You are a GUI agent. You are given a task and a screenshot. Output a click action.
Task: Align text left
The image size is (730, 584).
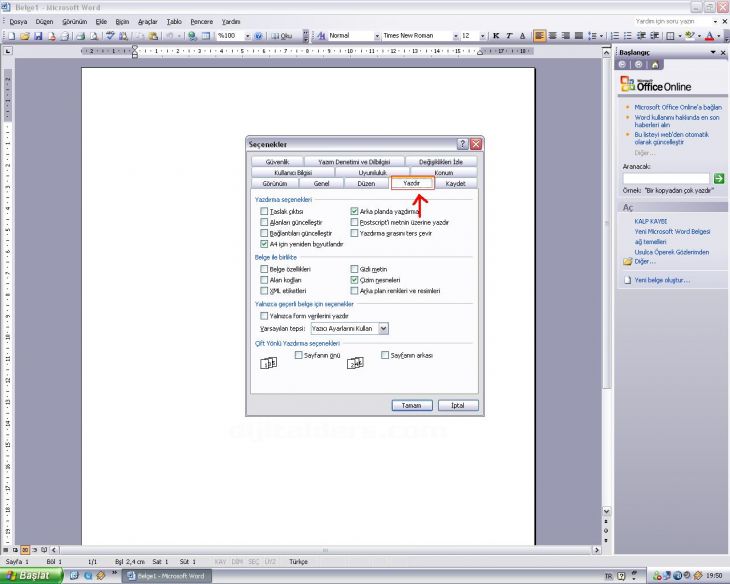(540, 36)
